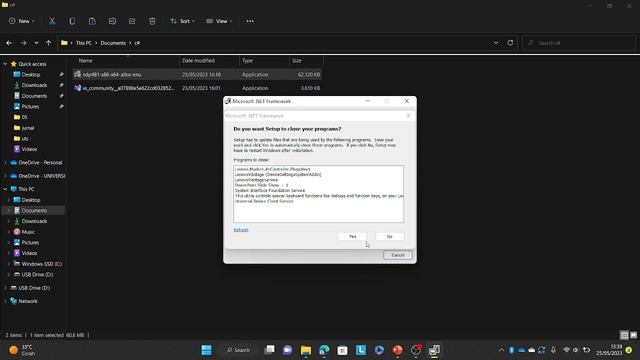Go up one folder level
Image resolution: width=640 pixels, height=360 pixels.
49,43
